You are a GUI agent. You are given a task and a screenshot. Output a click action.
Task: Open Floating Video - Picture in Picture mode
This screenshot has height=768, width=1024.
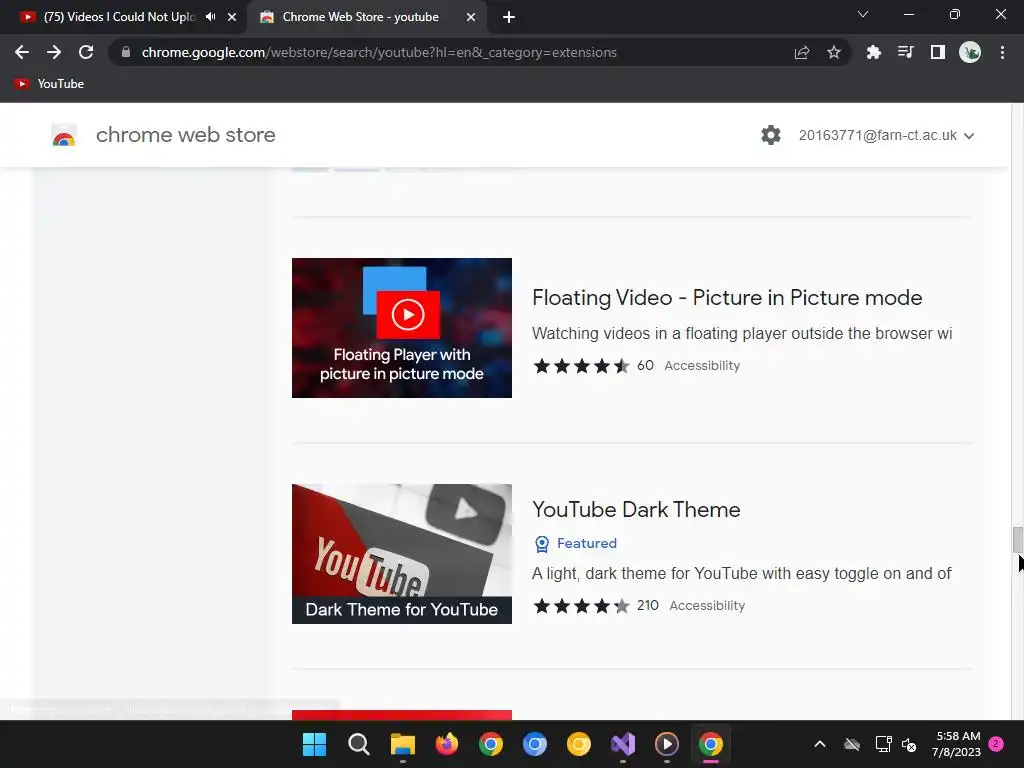(727, 298)
